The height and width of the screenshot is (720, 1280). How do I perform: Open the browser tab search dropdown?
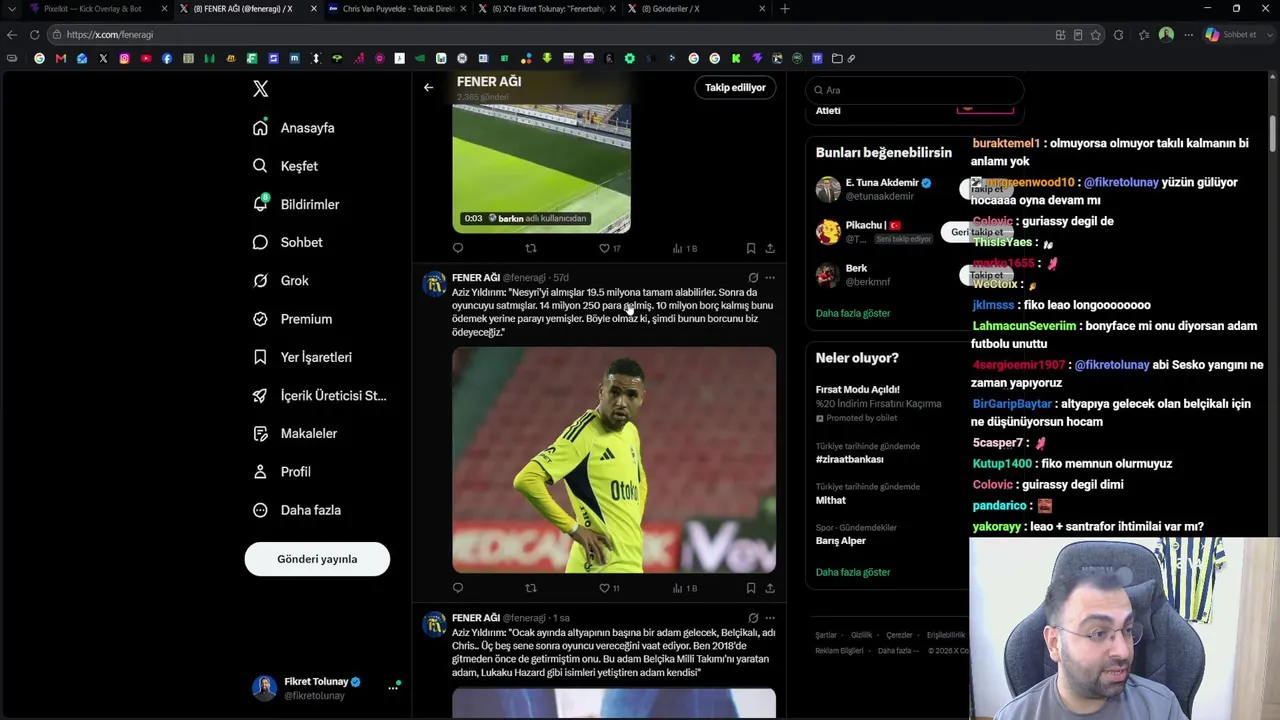point(11,9)
